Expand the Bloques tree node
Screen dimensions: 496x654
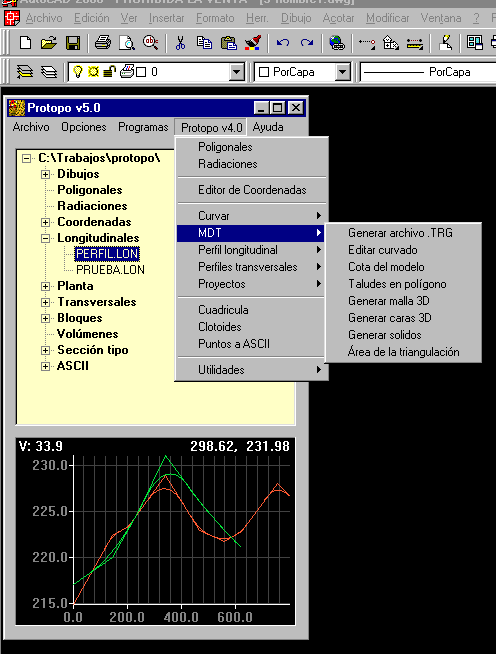45,318
